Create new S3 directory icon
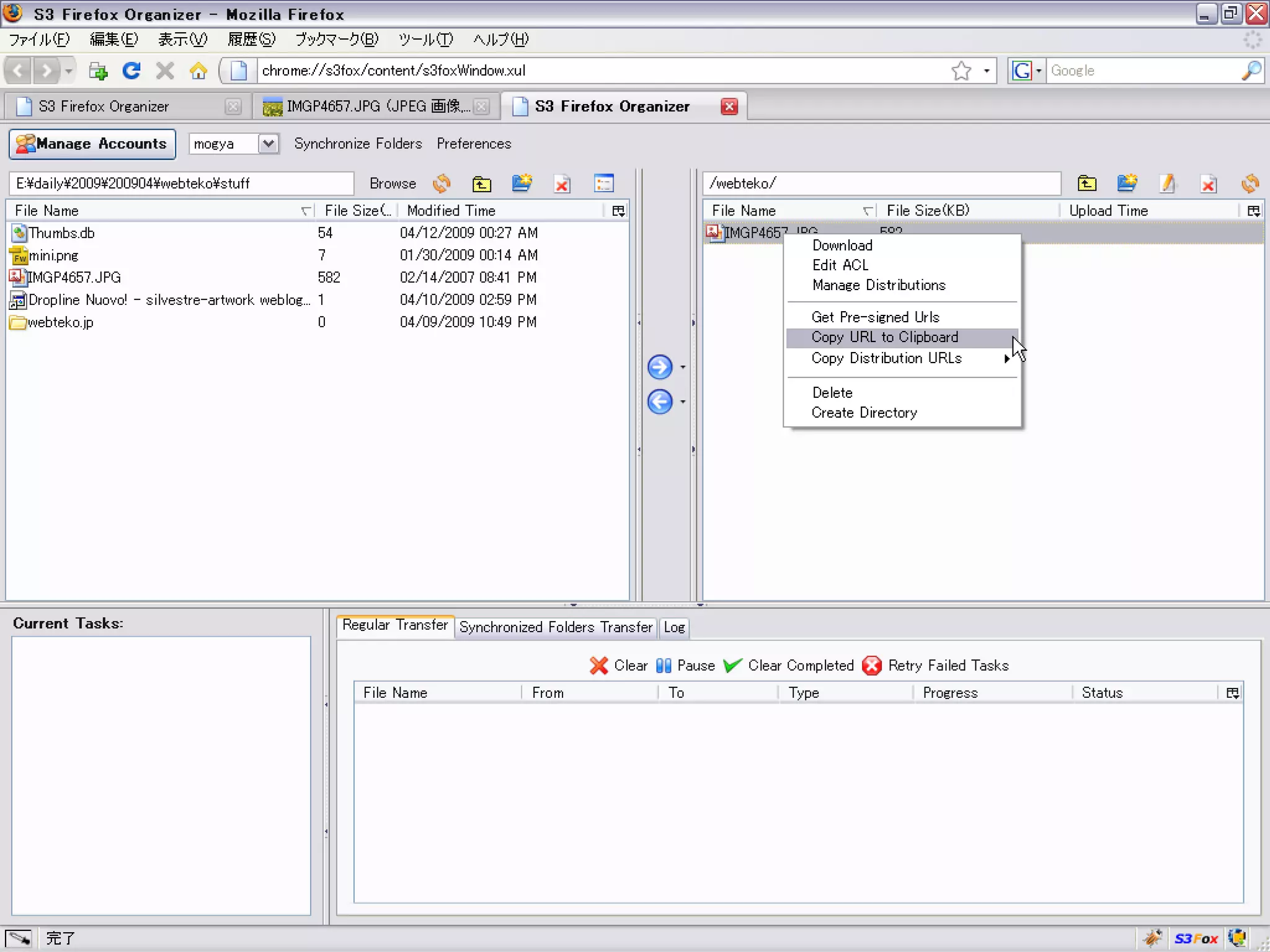The width and height of the screenshot is (1270, 952). [x=1127, y=183]
